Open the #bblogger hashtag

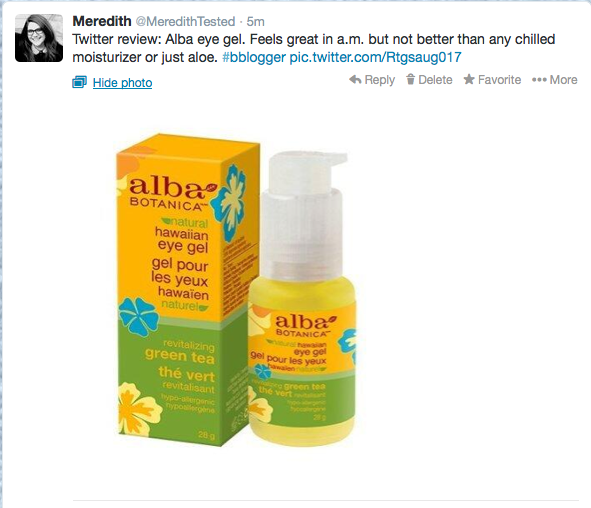point(254,57)
